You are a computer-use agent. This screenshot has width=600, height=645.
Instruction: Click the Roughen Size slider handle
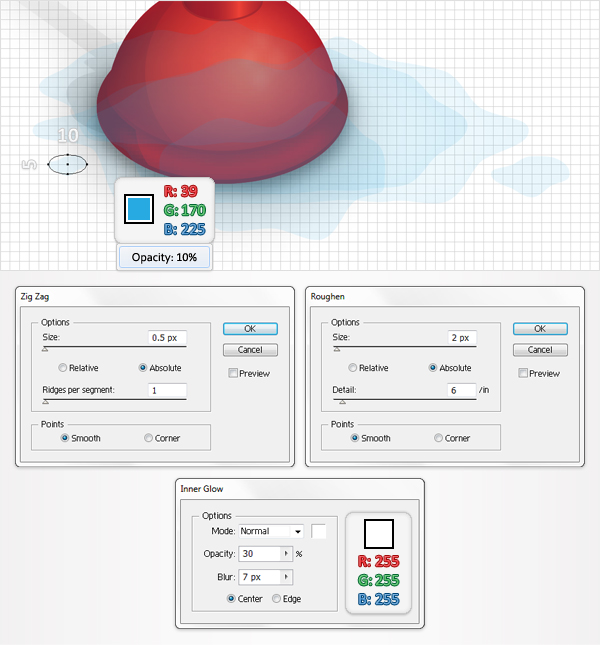coord(337,349)
